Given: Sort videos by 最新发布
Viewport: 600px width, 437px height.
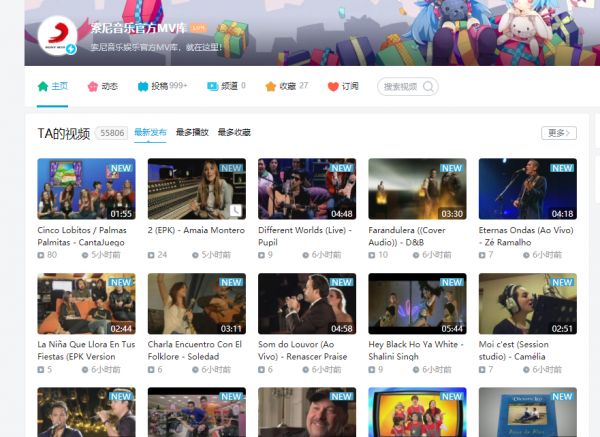Looking at the screenshot, I should [150, 132].
